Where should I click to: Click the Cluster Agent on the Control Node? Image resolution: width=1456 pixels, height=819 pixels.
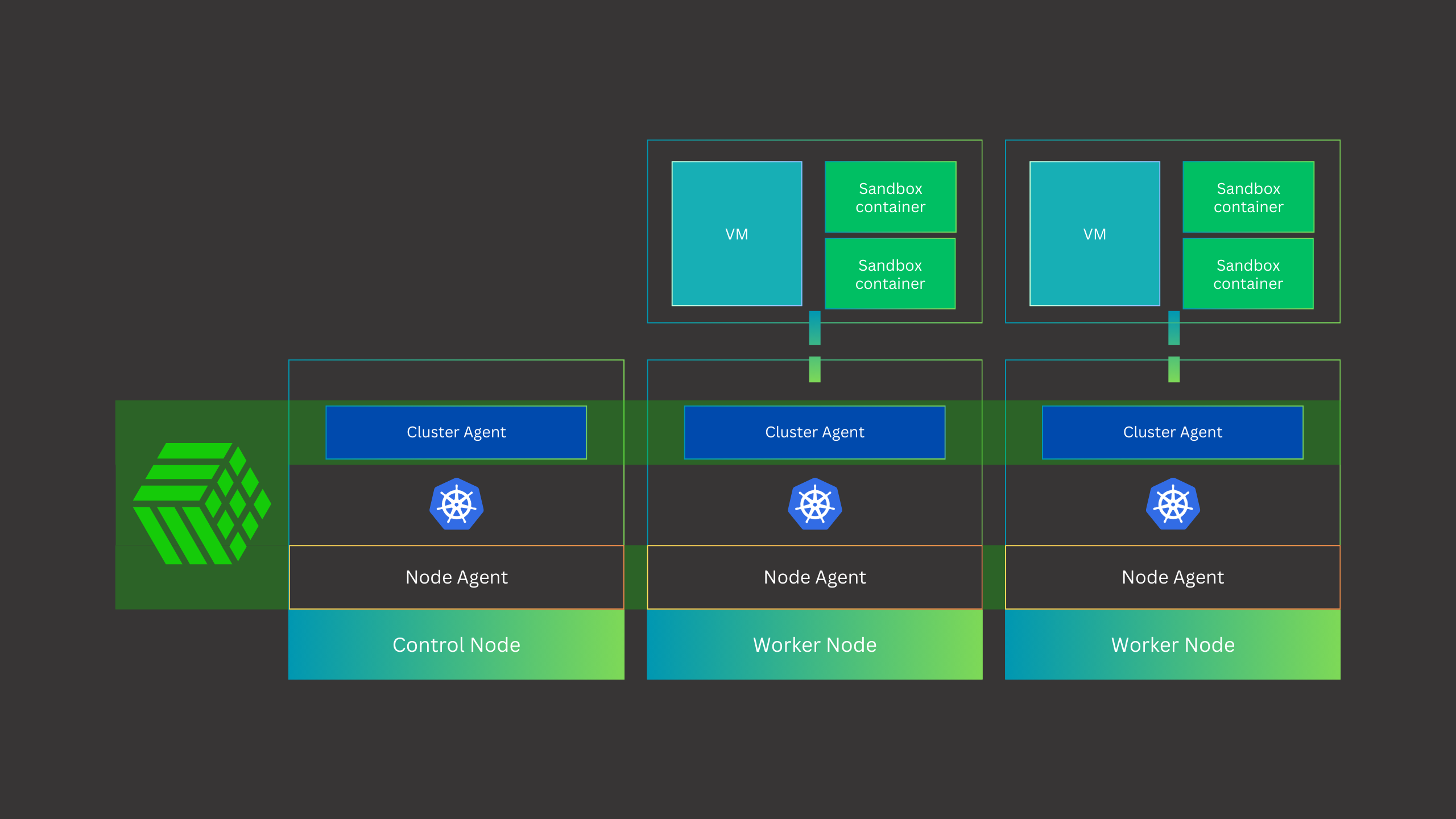(x=456, y=432)
